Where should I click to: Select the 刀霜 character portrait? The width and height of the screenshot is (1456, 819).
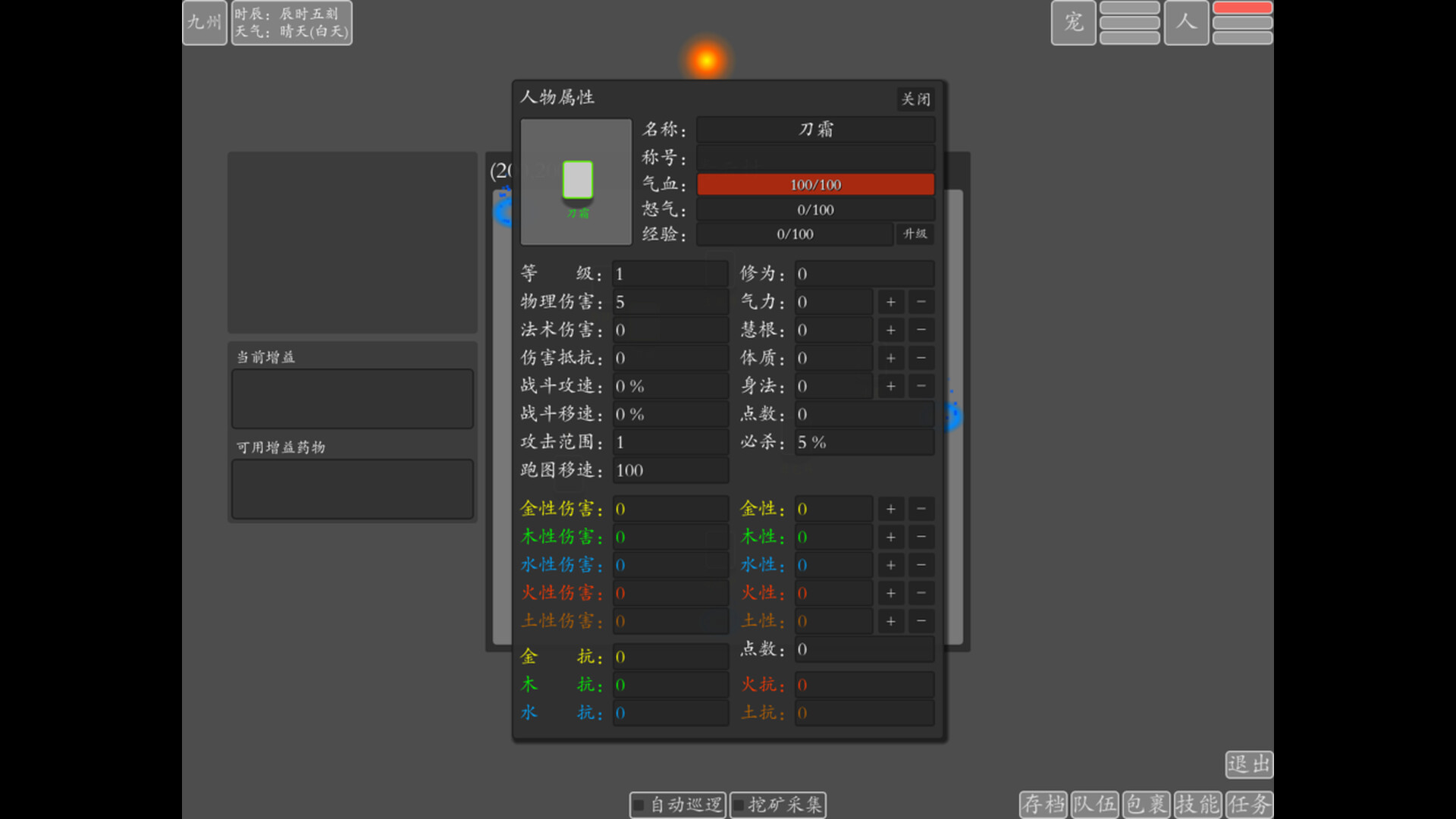tap(576, 182)
